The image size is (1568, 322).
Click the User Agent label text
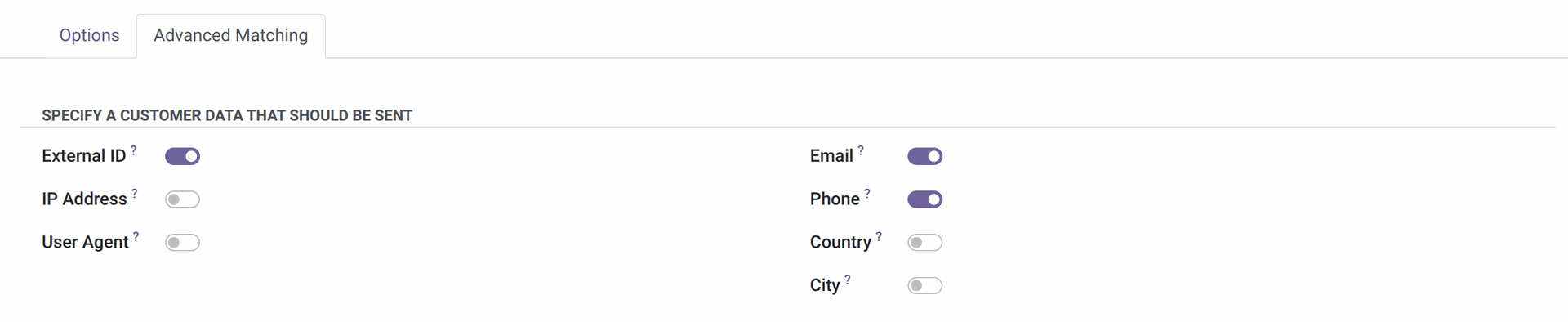tap(85, 243)
